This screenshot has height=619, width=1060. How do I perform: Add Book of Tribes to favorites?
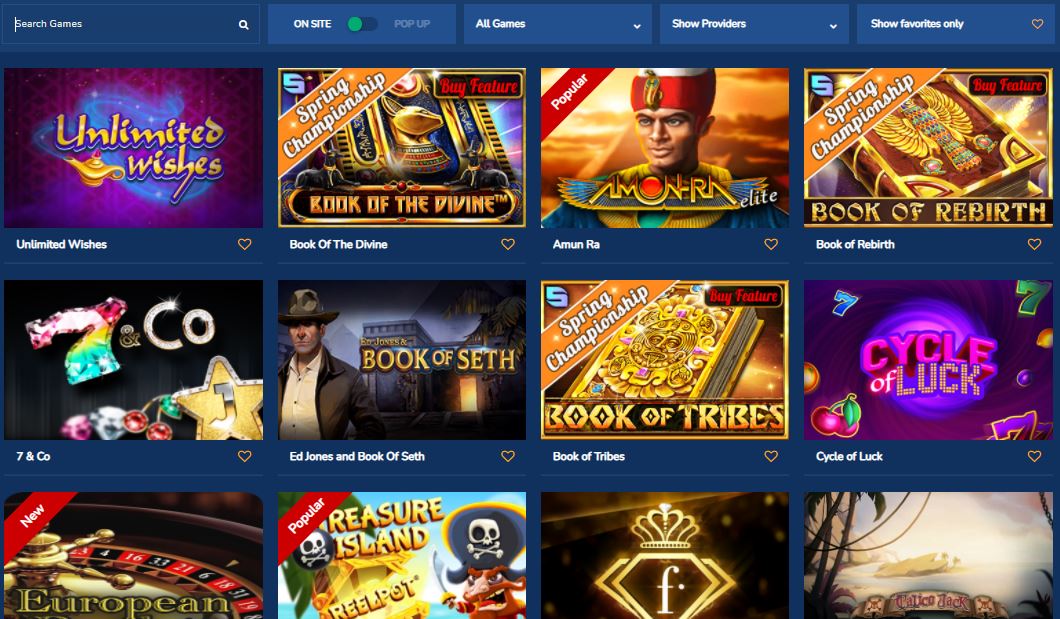(771, 456)
